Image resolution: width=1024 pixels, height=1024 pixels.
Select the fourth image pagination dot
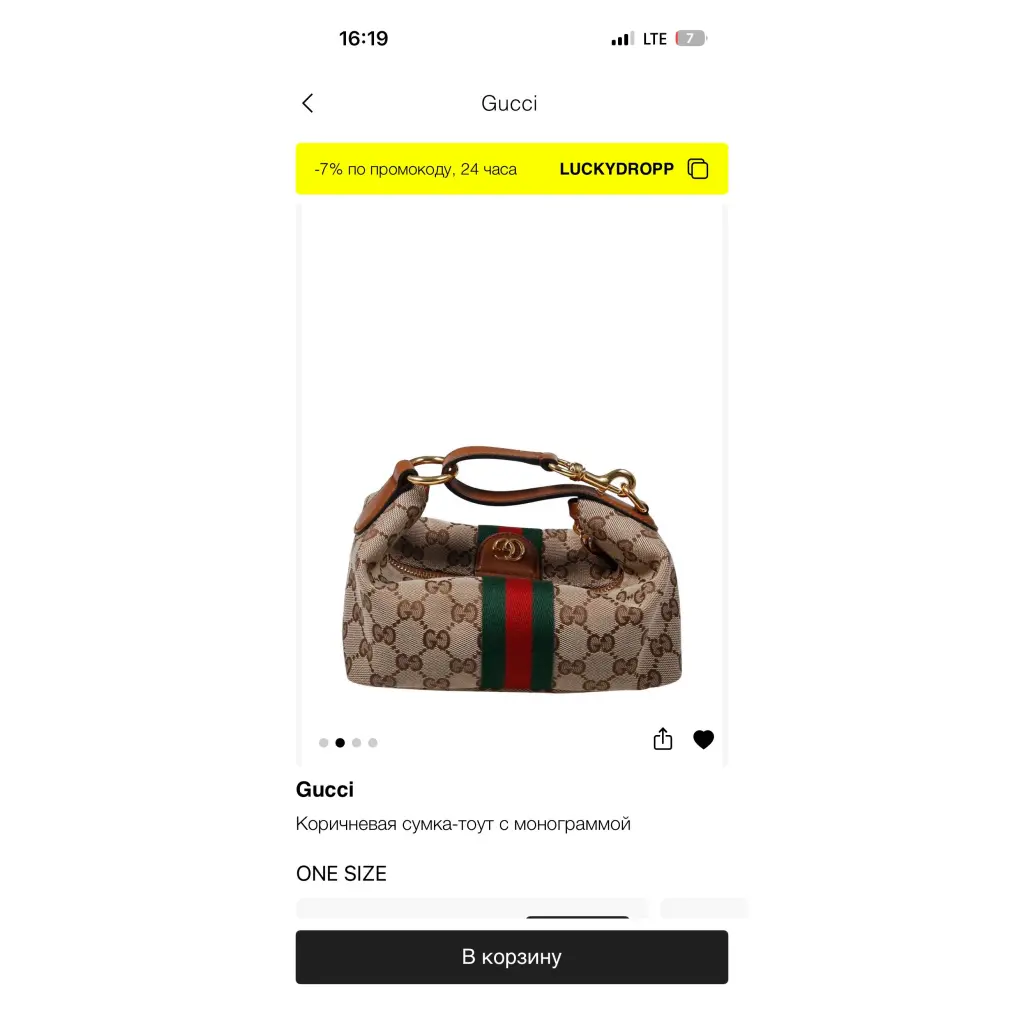[373, 743]
